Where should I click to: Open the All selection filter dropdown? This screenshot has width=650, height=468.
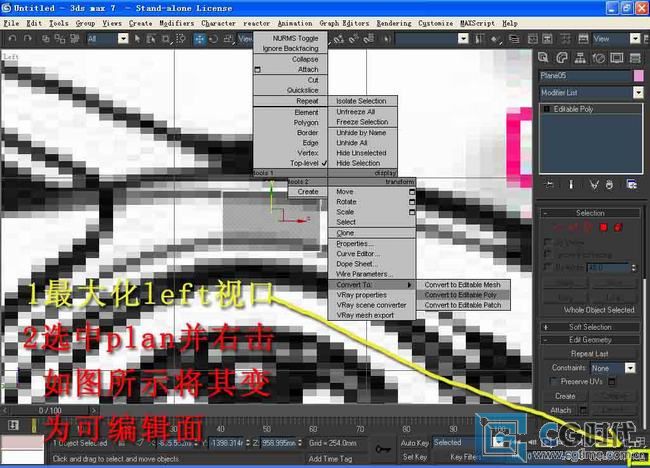click(123, 39)
